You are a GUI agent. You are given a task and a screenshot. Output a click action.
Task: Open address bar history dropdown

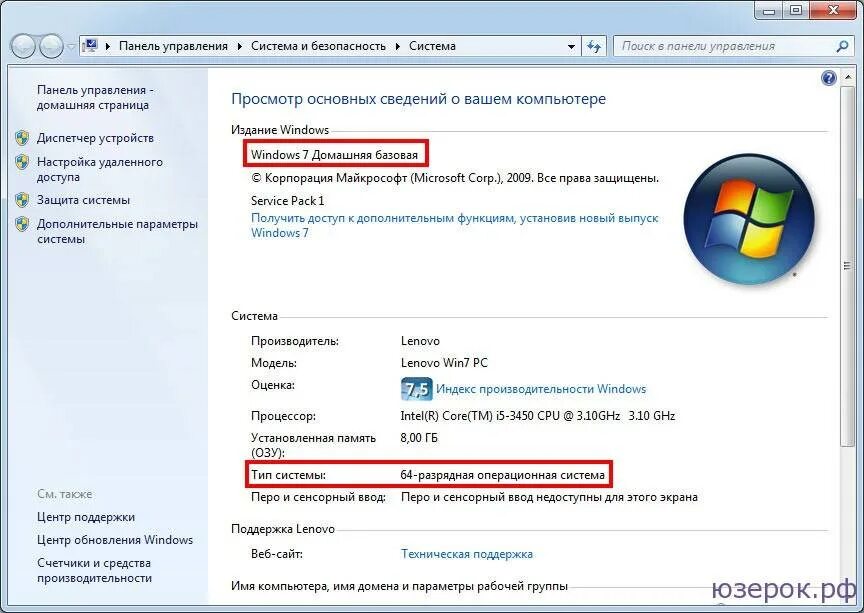coord(571,47)
